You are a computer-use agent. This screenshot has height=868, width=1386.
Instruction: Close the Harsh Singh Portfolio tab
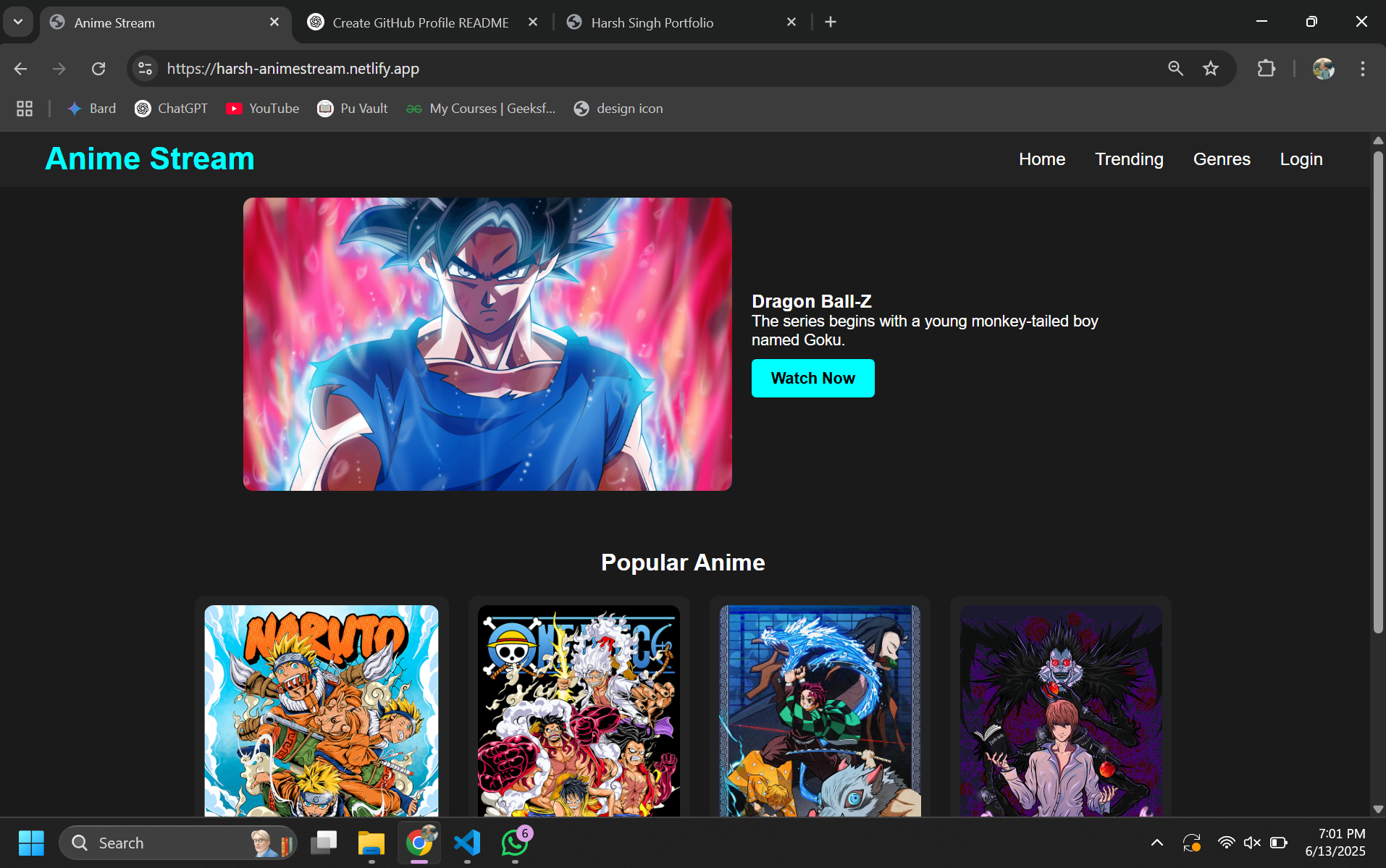coord(791,22)
